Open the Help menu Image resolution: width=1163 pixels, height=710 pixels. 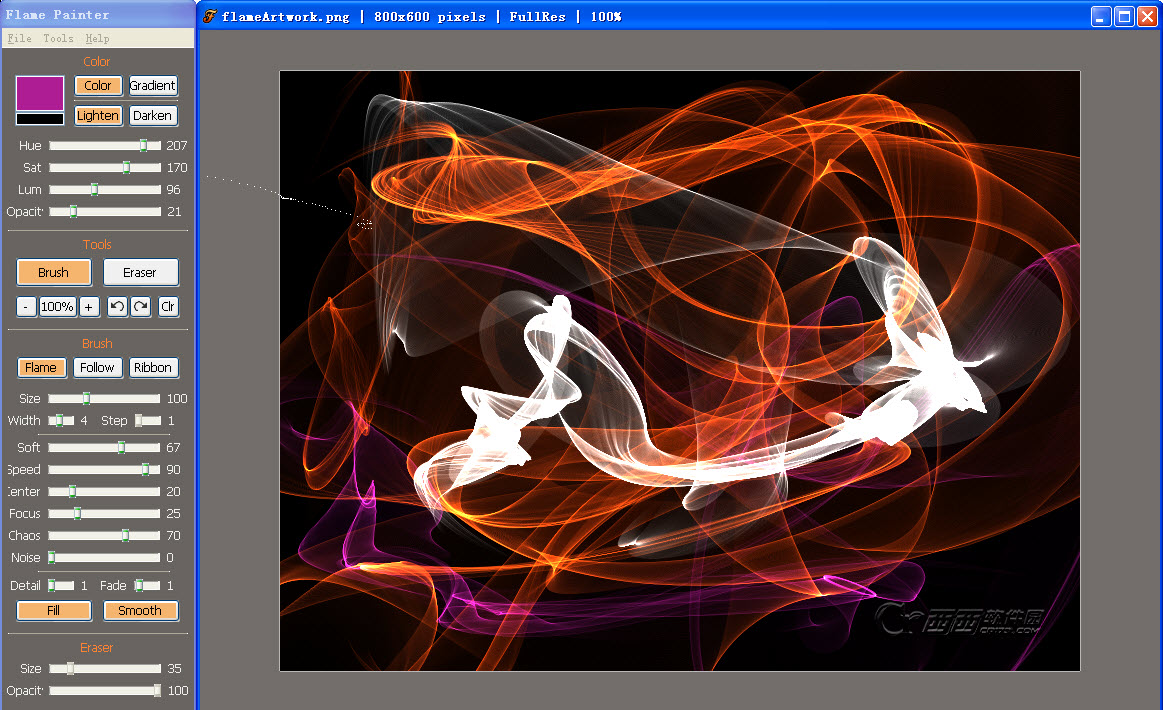[97, 38]
